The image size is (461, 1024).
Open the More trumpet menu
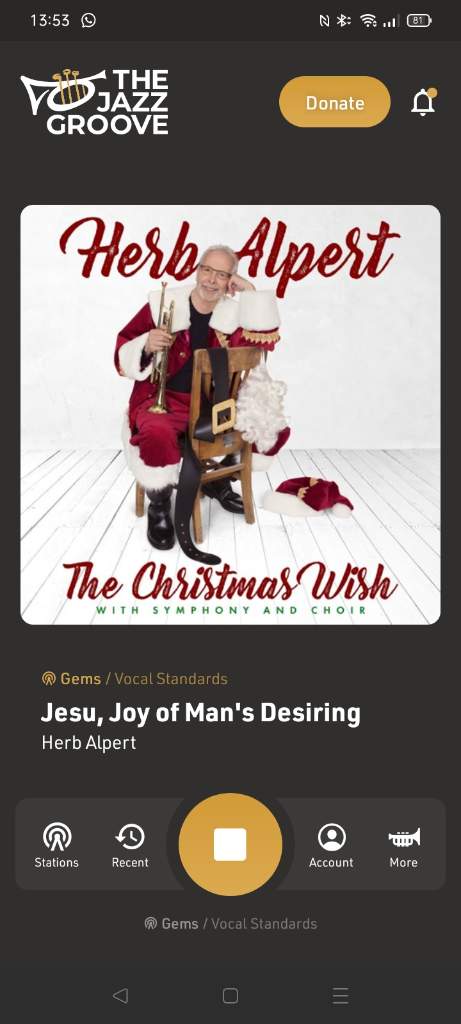404,845
